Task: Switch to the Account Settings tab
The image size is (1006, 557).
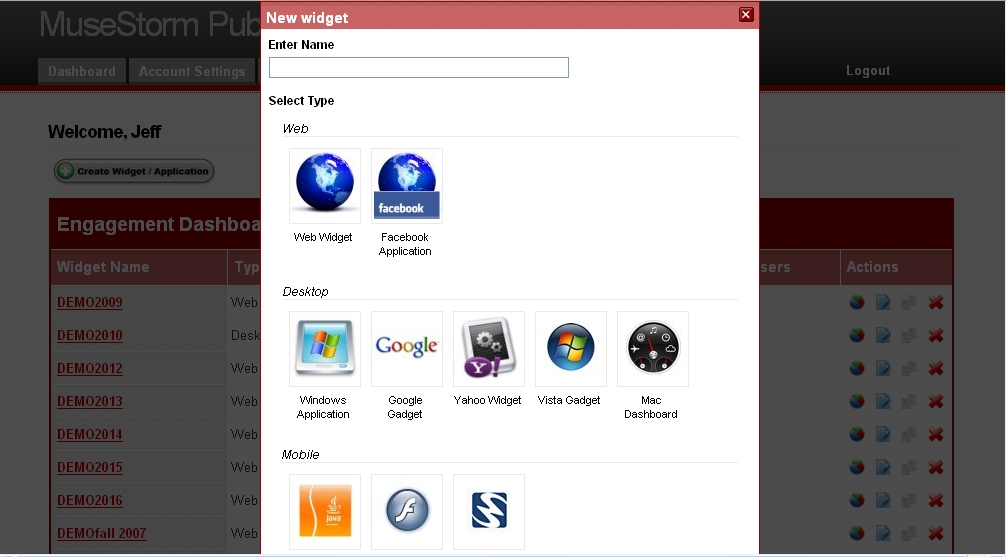Action: (192, 71)
